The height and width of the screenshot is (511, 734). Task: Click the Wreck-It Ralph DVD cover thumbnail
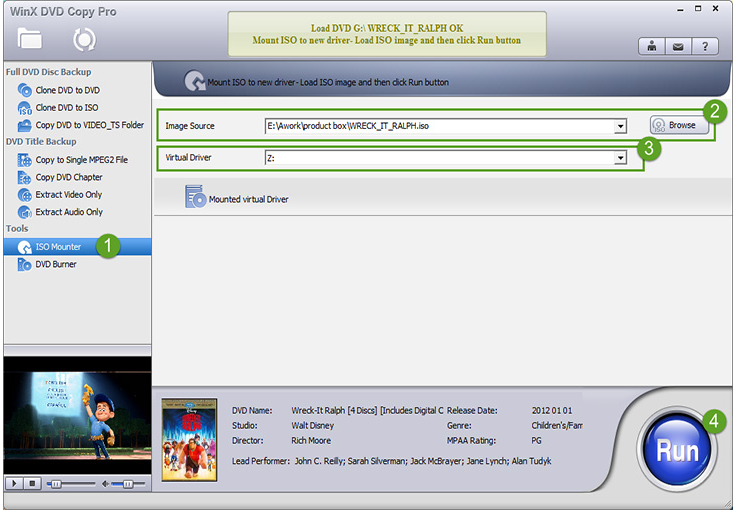click(190, 440)
